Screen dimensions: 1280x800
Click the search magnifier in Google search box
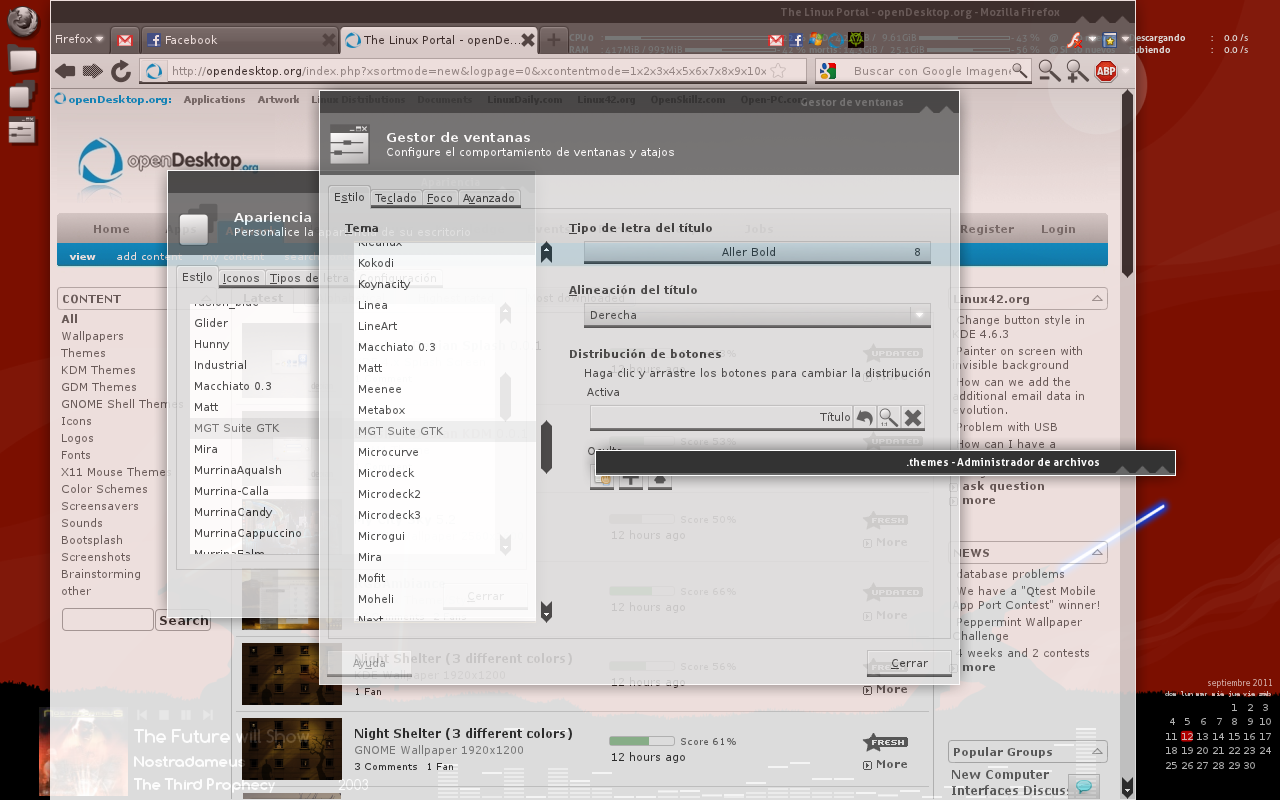pos(1019,70)
